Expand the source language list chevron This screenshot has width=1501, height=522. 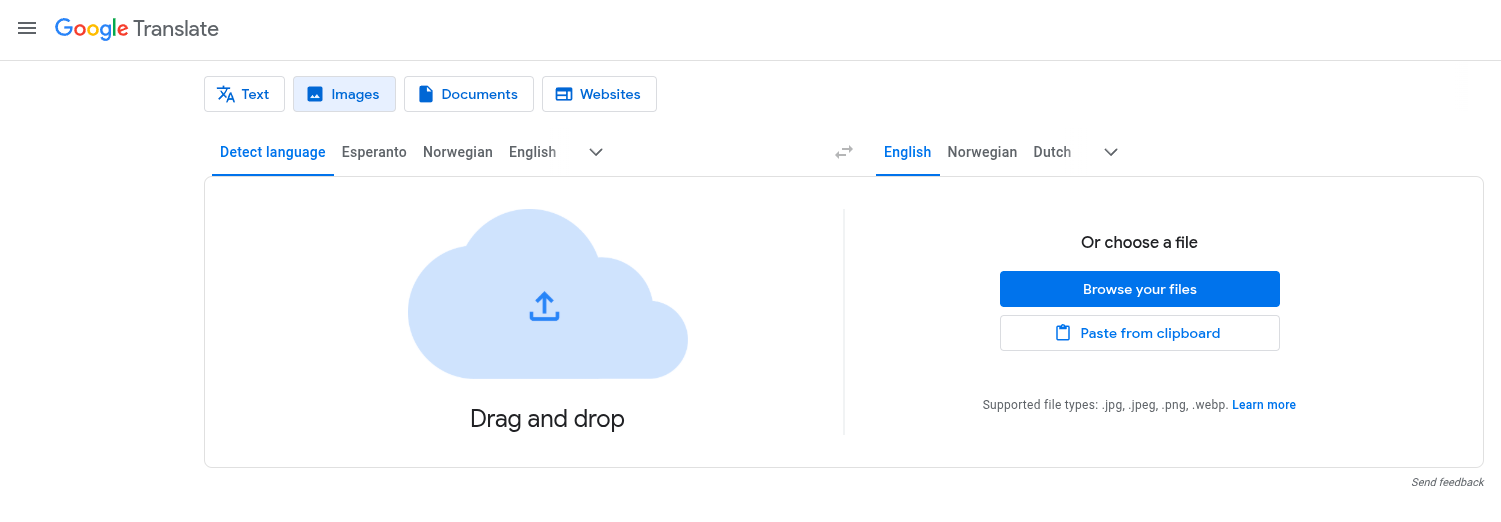[x=596, y=152]
